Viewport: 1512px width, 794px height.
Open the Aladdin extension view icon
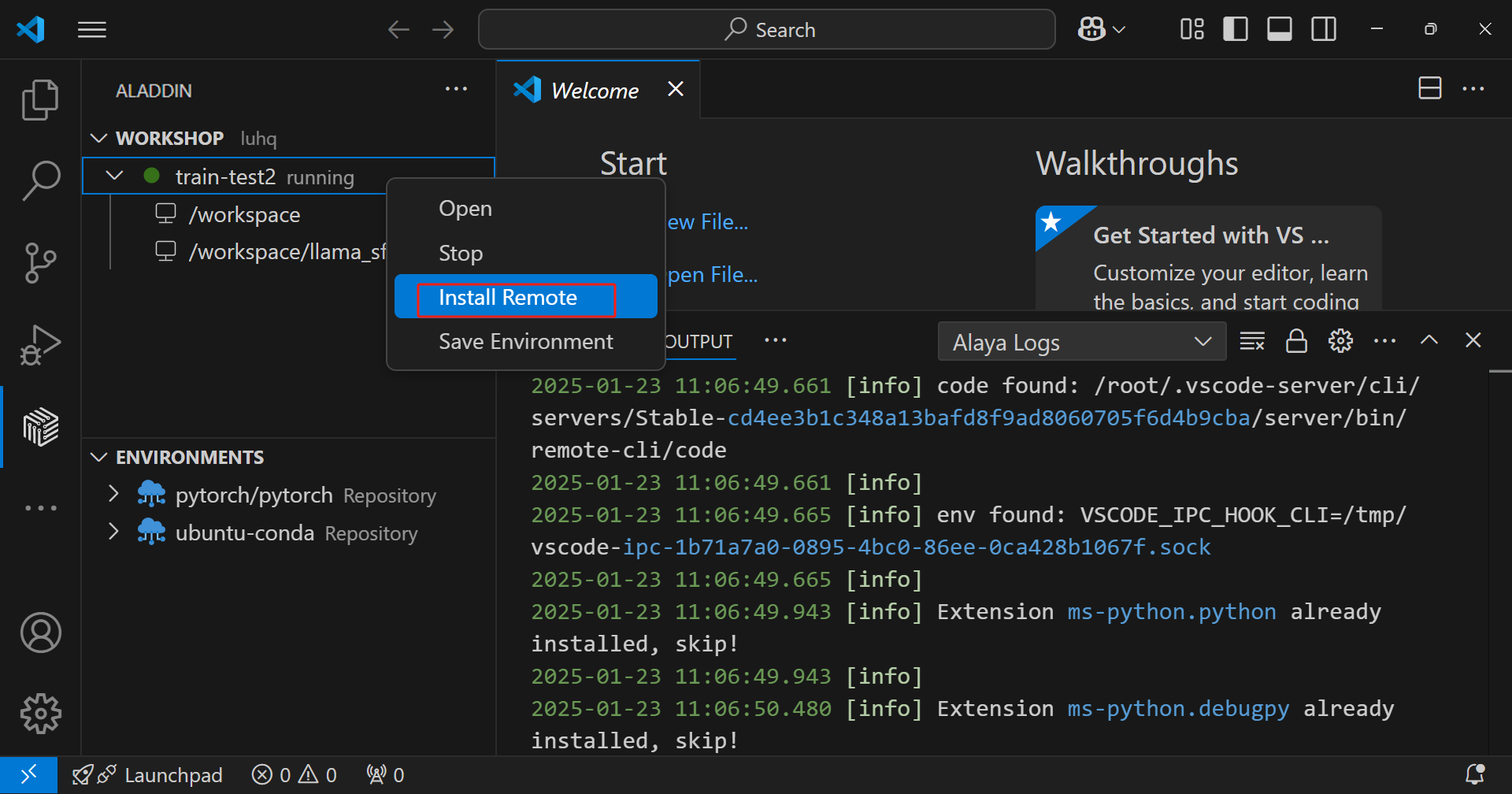40,427
